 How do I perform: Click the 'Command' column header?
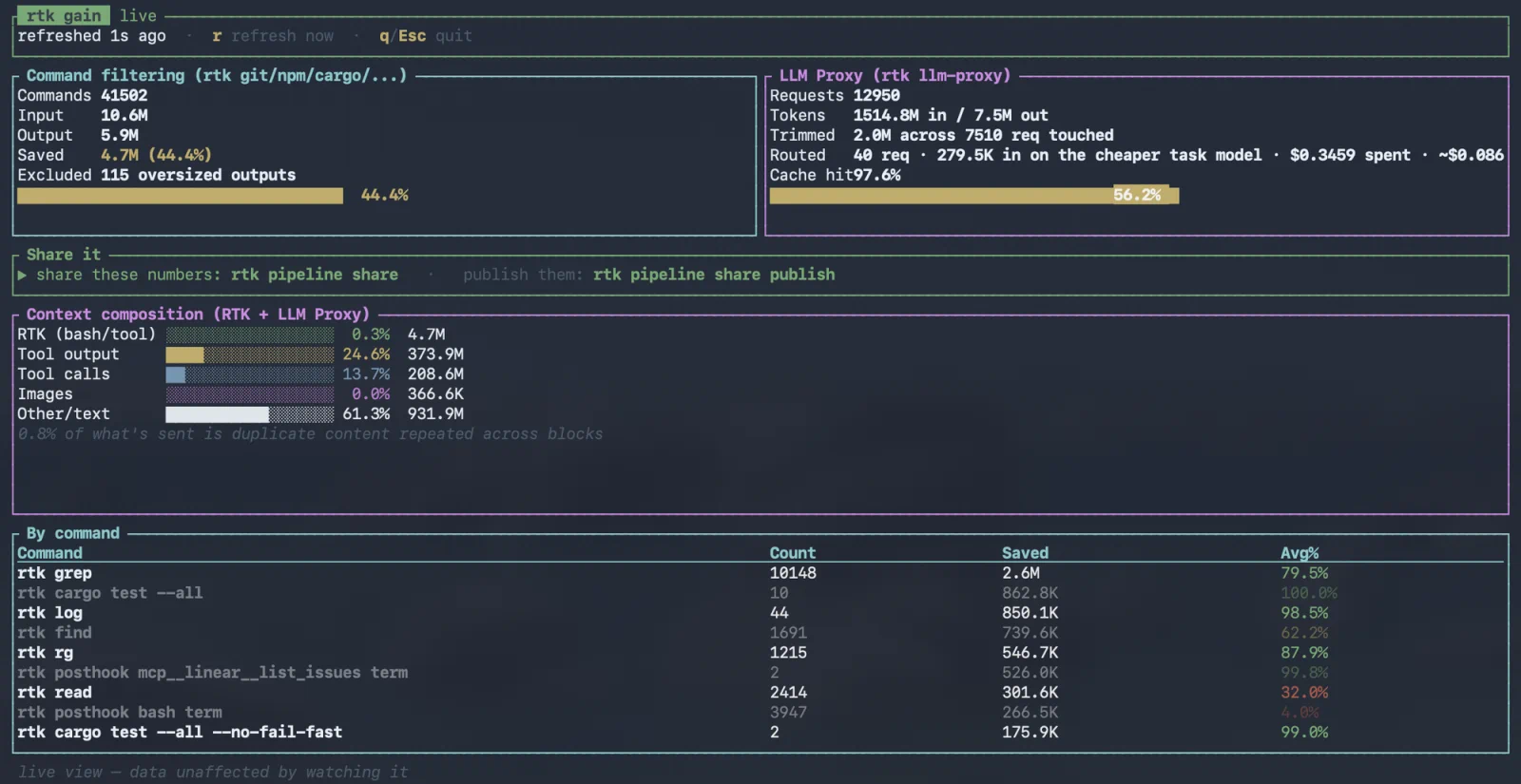pos(49,553)
